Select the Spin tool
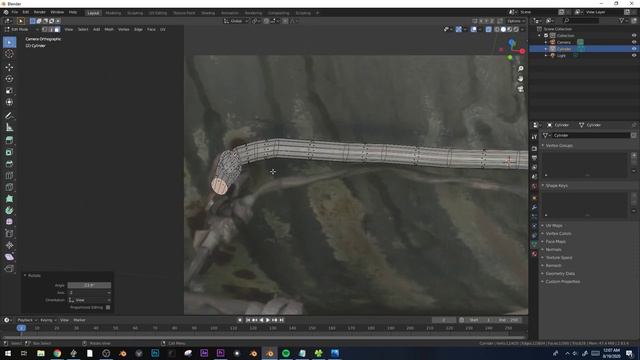Viewport: 640px width, 360px height. click(x=9, y=211)
